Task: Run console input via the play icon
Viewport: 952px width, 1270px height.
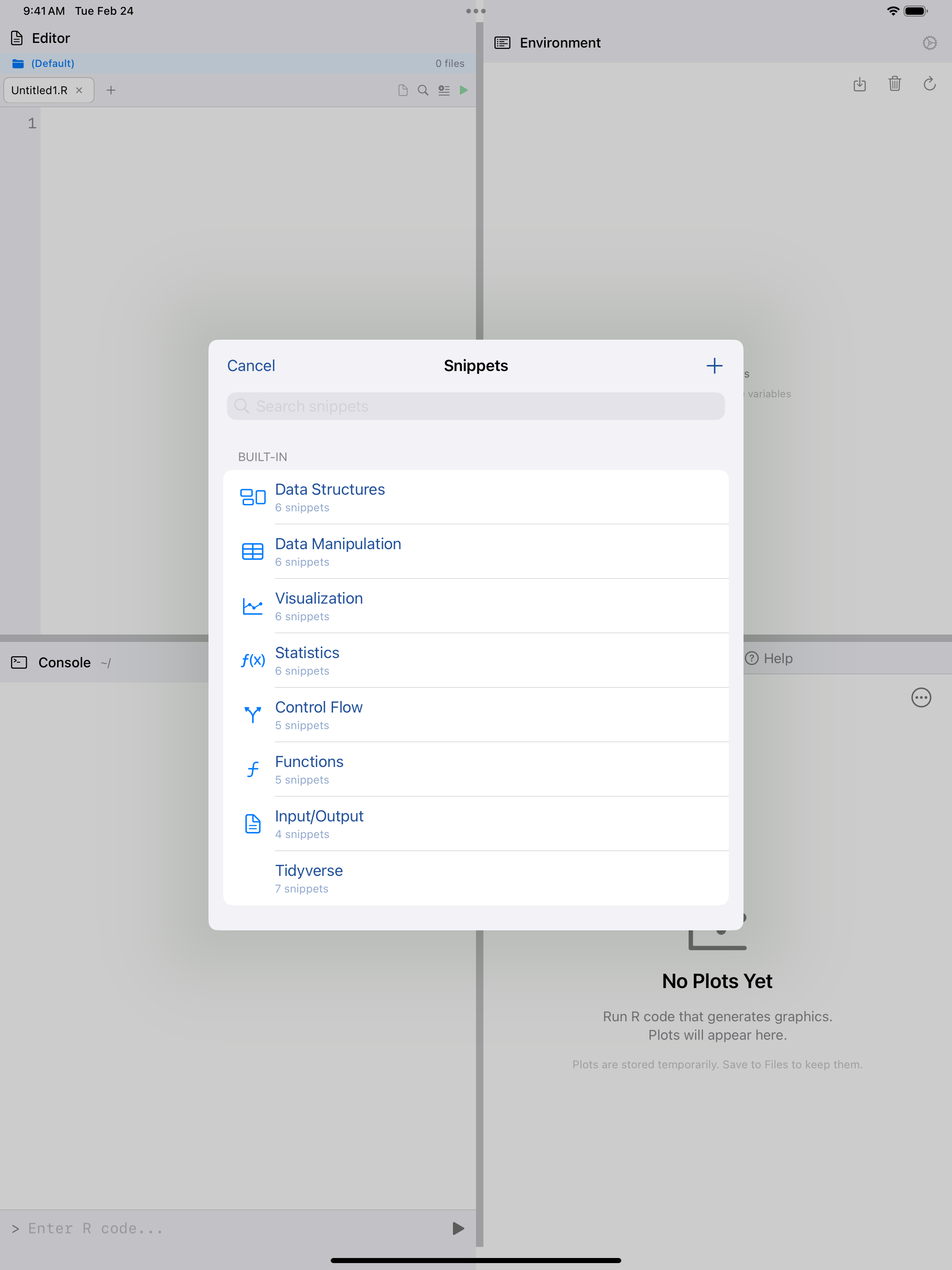Action: click(457, 1228)
